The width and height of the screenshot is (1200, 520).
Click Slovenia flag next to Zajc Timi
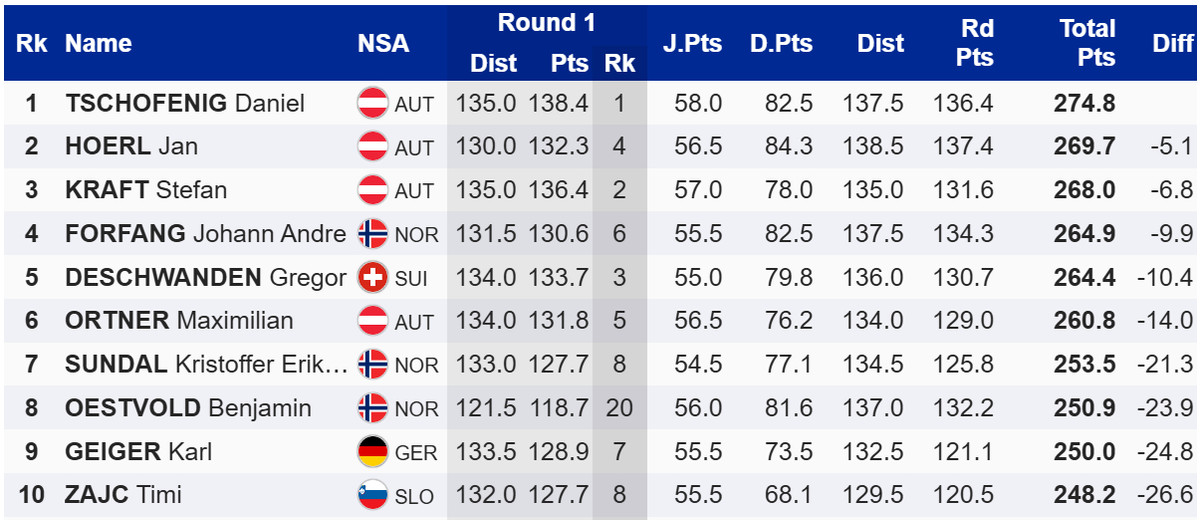click(x=373, y=495)
